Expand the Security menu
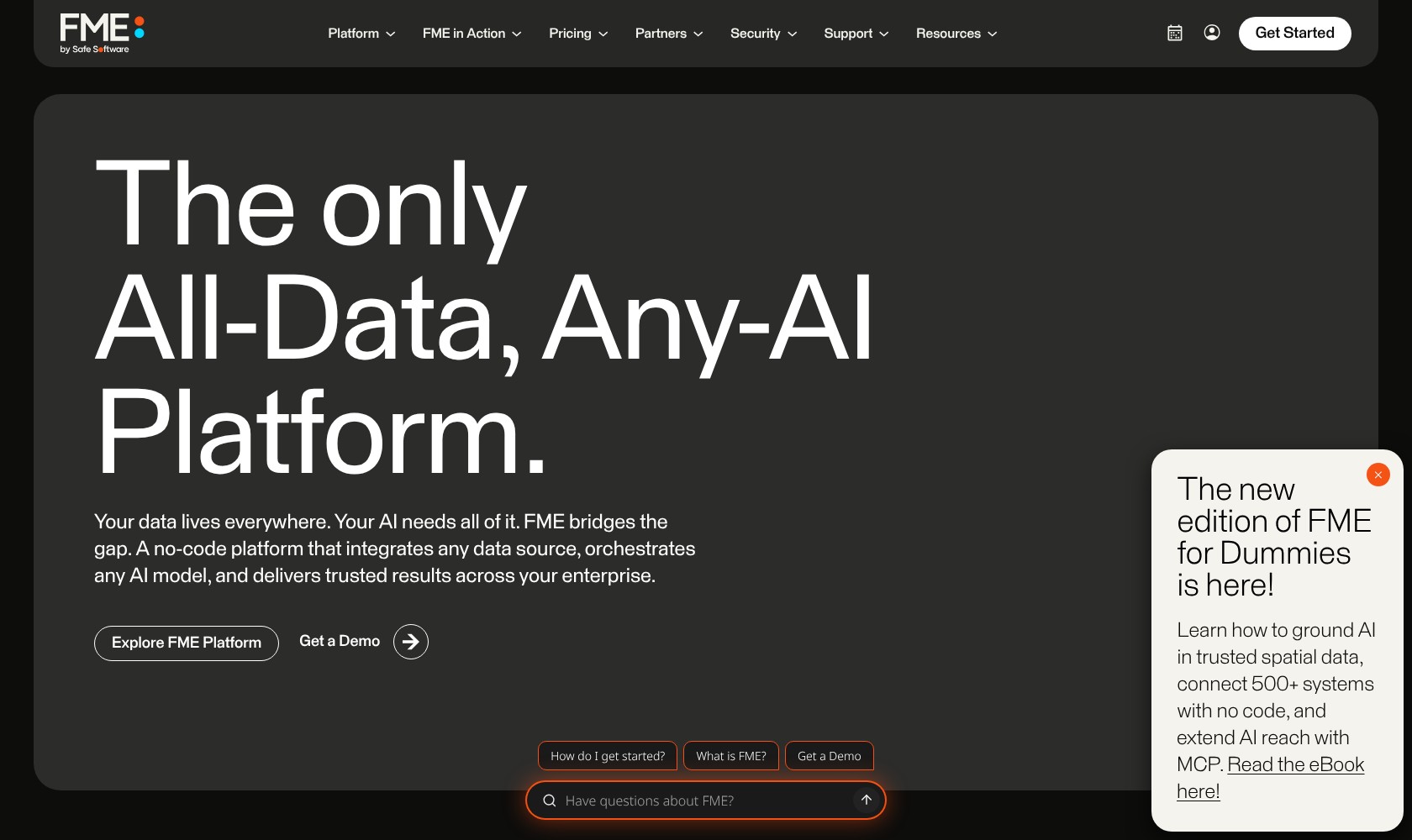This screenshot has height=840, width=1412. (763, 34)
